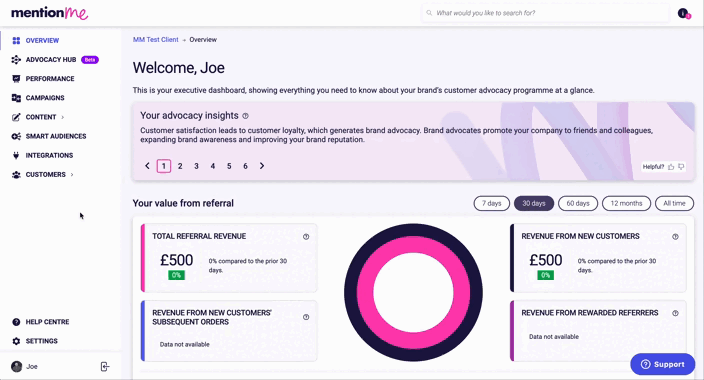Screen dimensions: 704x380
Task: Open Revenue From Rewarded Referrers help icon
Action: [x=675, y=313]
